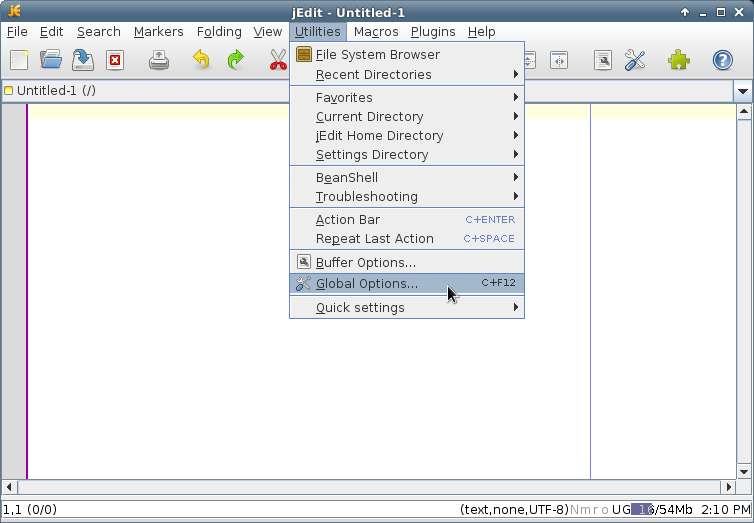Toggle the 'o' overwrite mode status indicator
Image resolution: width=754 pixels, height=523 pixels.
coord(605,510)
